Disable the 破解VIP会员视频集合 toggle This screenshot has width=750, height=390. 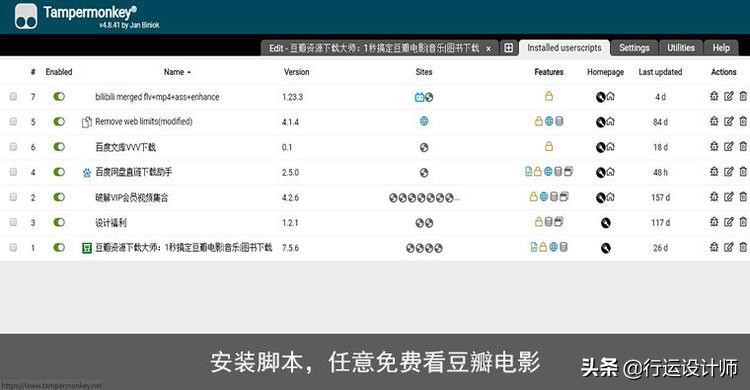coord(59,197)
